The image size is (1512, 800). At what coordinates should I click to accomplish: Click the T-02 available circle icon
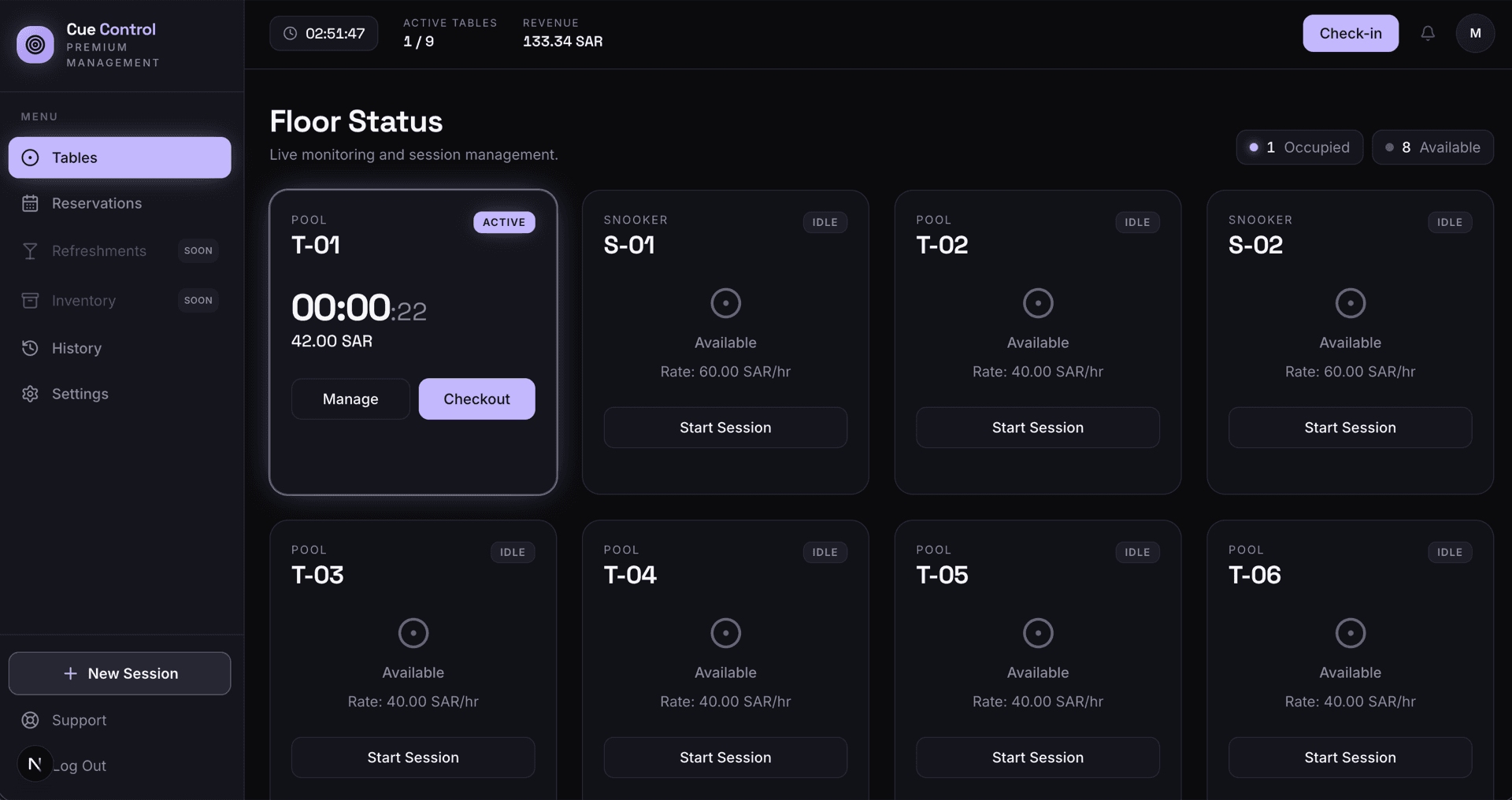pyautogui.click(x=1038, y=303)
